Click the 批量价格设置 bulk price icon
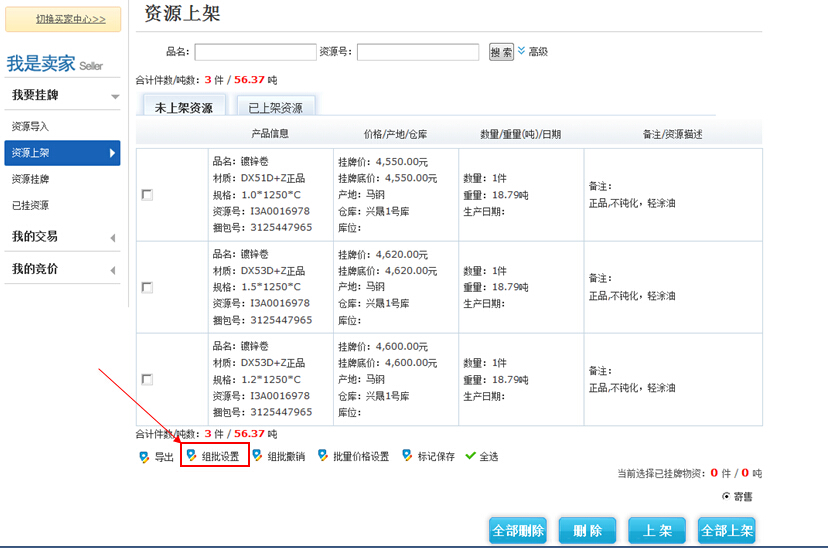Image resolution: width=828 pixels, height=548 pixels. [322, 455]
